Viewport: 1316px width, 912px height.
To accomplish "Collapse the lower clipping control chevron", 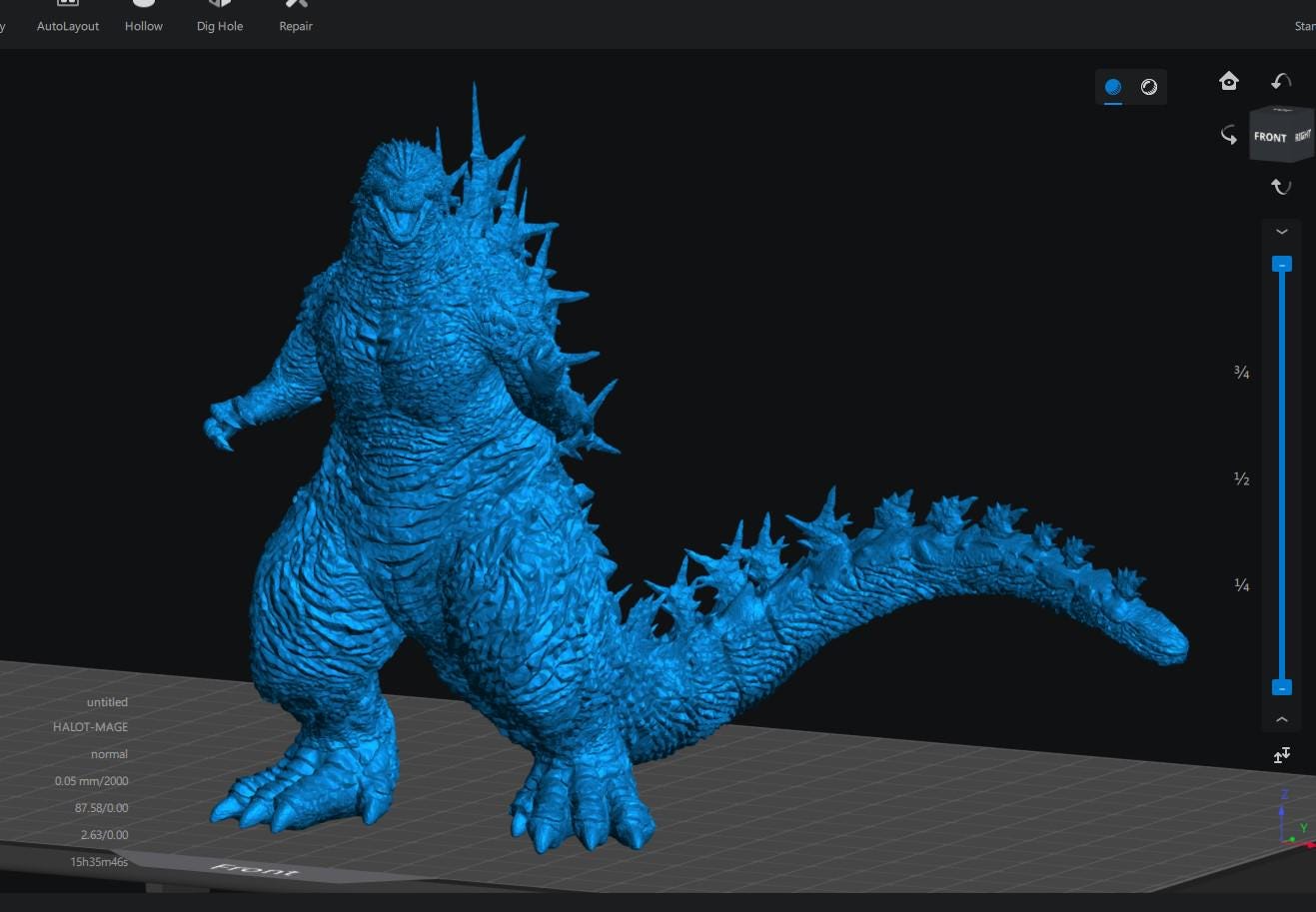I will pyautogui.click(x=1282, y=718).
